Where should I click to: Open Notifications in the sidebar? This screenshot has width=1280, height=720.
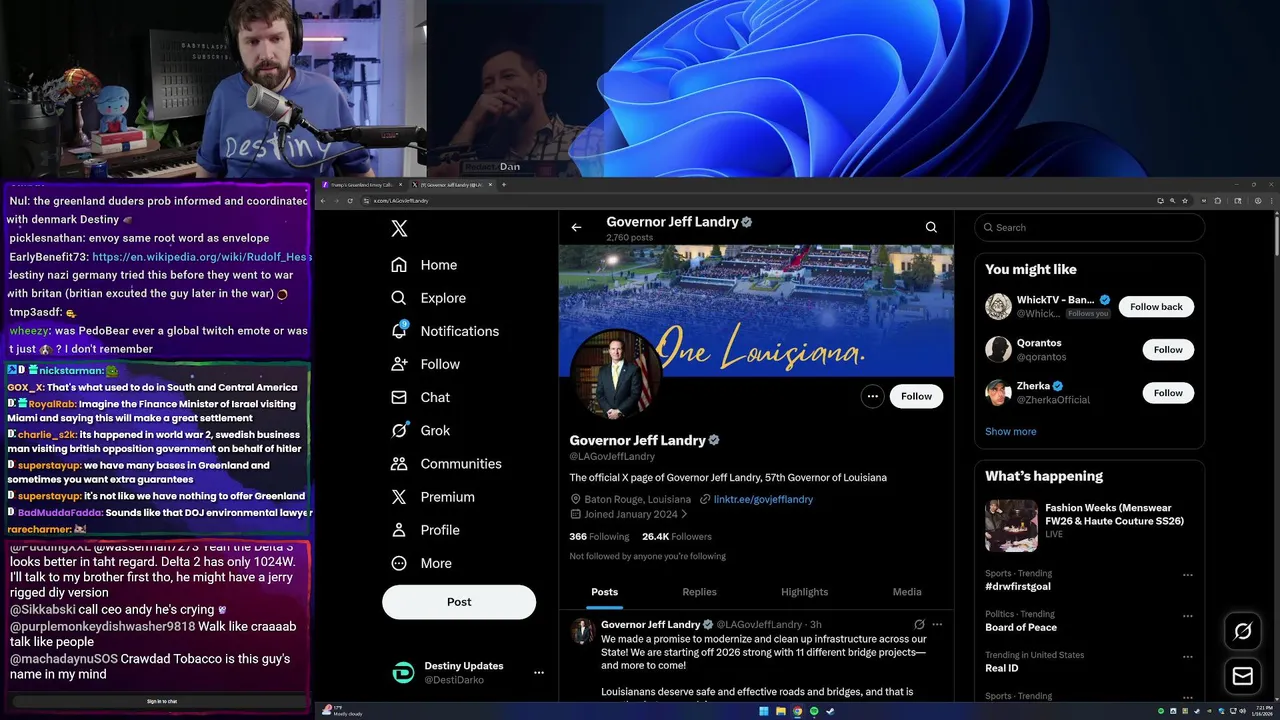coord(445,331)
